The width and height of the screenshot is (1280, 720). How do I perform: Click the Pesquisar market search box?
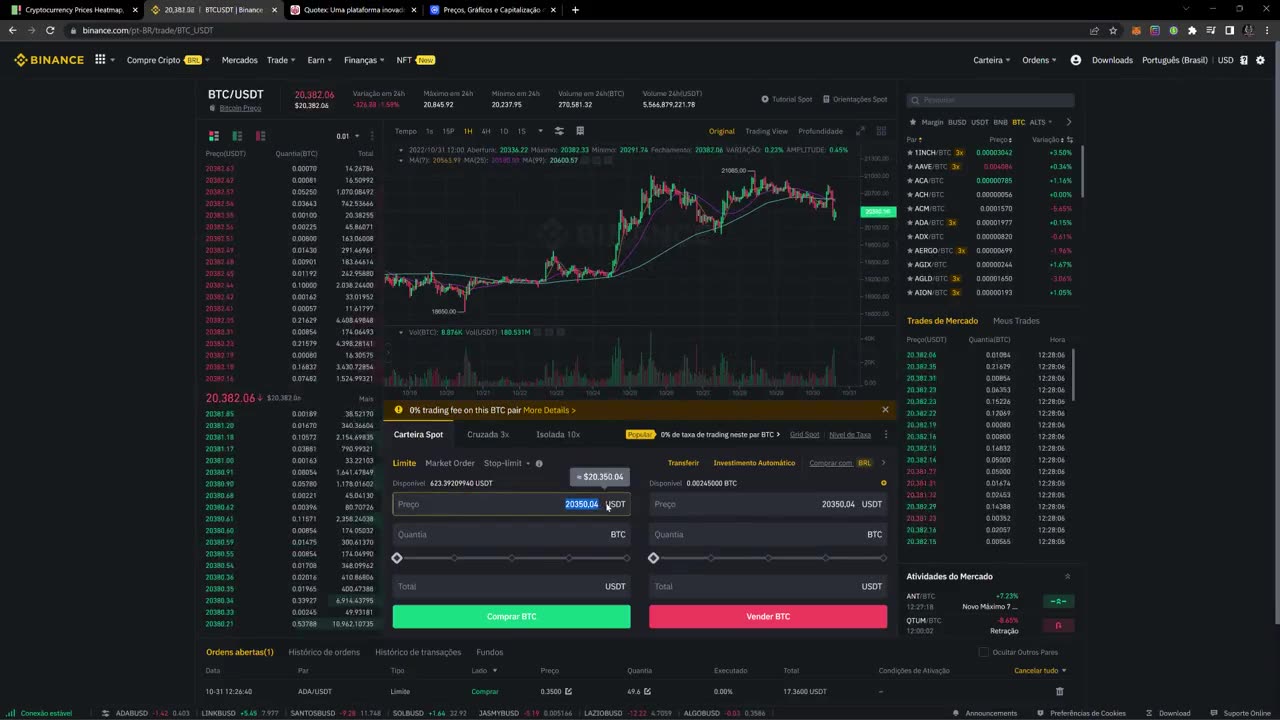pos(990,100)
